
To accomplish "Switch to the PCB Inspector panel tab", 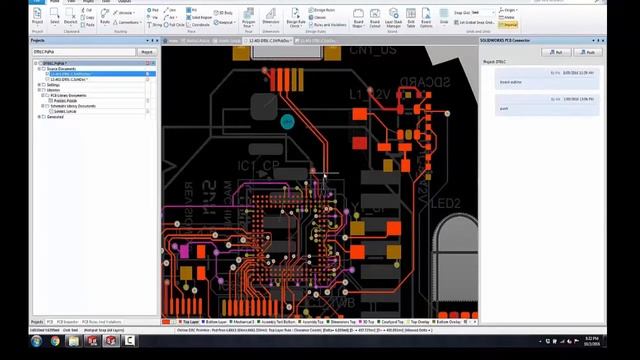I will point(67,322).
